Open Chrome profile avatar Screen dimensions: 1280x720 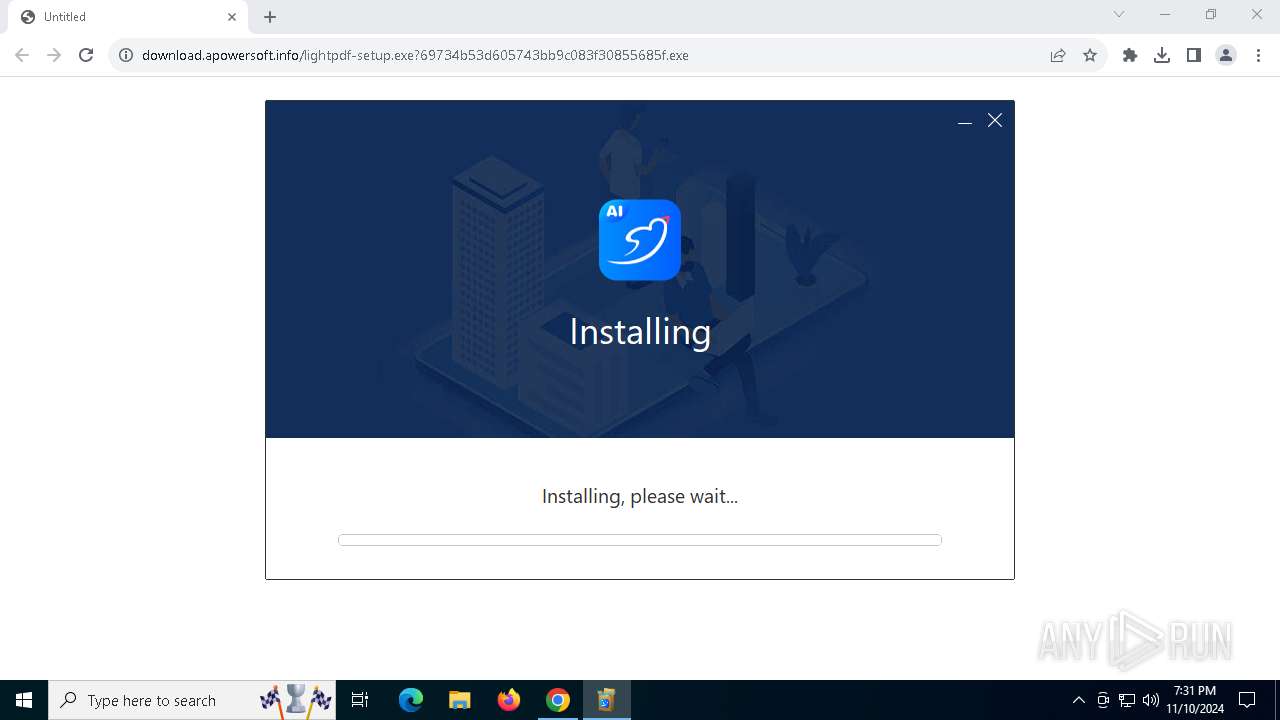click(1226, 55)
